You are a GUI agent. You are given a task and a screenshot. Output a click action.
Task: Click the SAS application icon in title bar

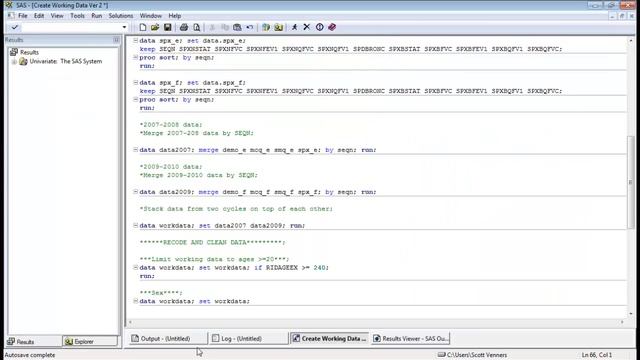pos(8,5)
